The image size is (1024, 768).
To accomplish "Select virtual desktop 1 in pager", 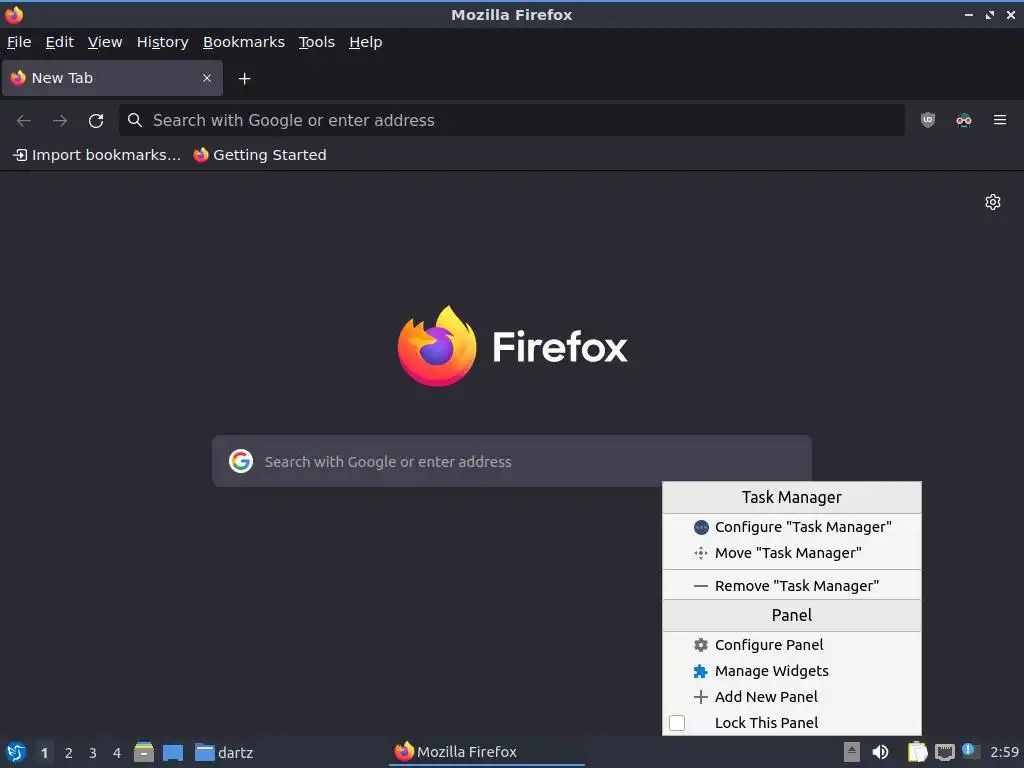I will tap(44, 752).
